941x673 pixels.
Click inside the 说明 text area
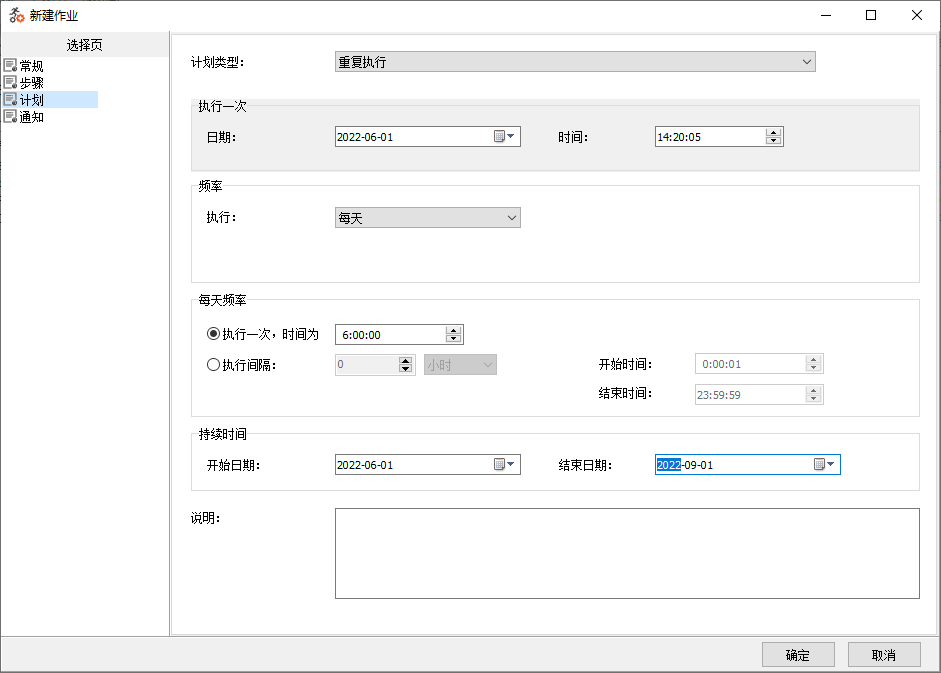[x=627, y=554]
